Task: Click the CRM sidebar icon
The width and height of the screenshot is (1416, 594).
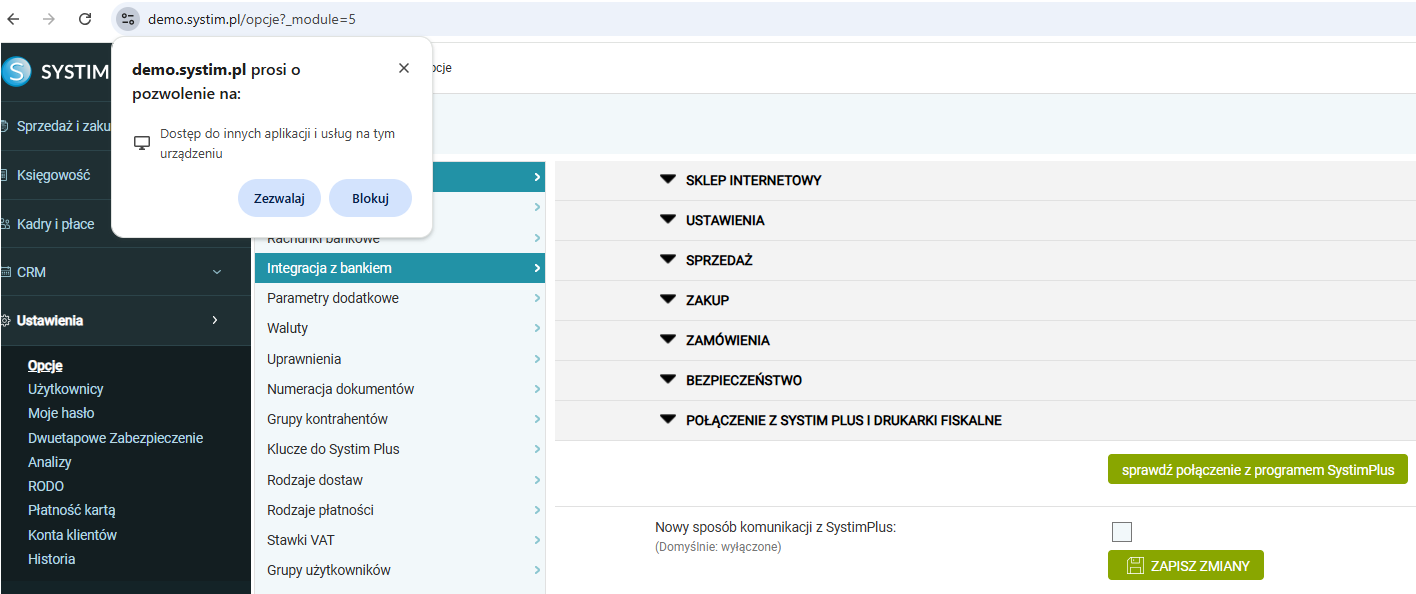Action: point(5,272)
